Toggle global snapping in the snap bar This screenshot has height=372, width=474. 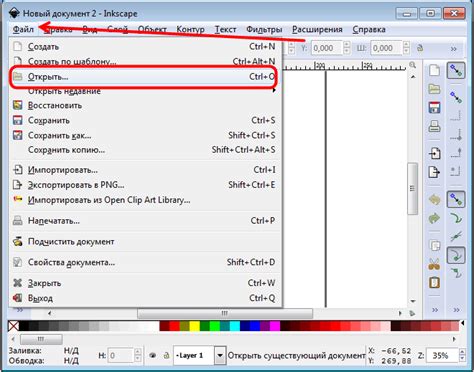456,70
